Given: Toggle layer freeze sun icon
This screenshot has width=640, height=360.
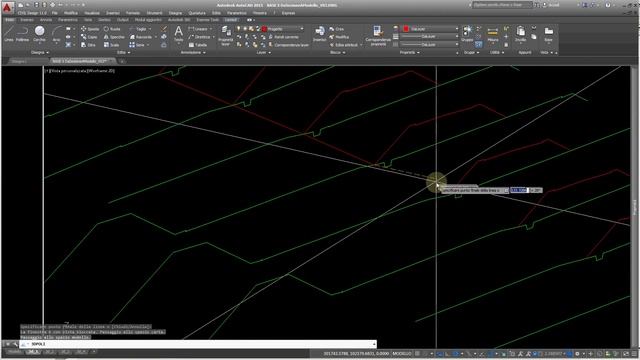Looking at the screenshot, I should pos(245,29).
